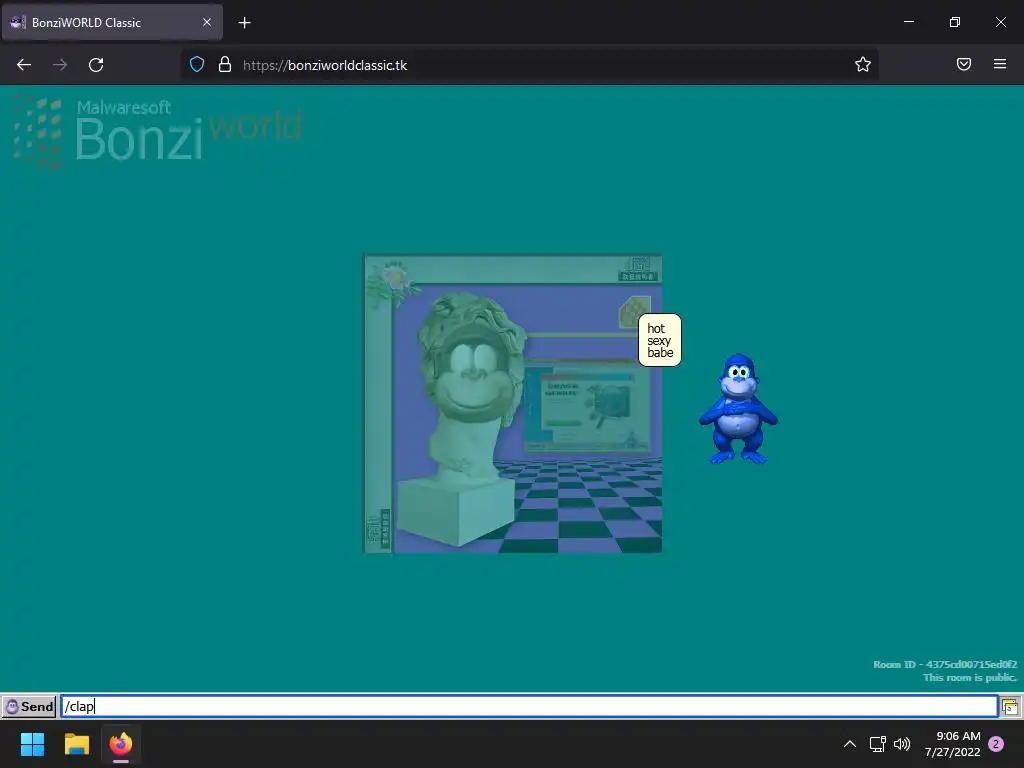The height and width of the screenshot is (768, 1024).
Task: Open the clock and calendar flyout
Action: (952, 744)
